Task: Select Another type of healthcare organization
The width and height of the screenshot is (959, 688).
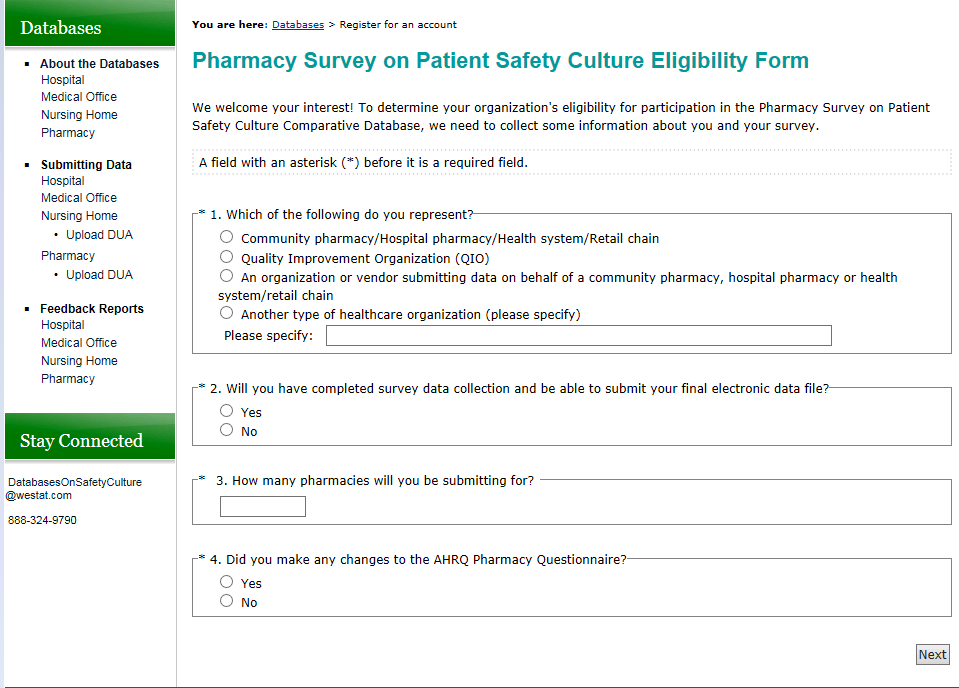Action: (x=227, y=313)
